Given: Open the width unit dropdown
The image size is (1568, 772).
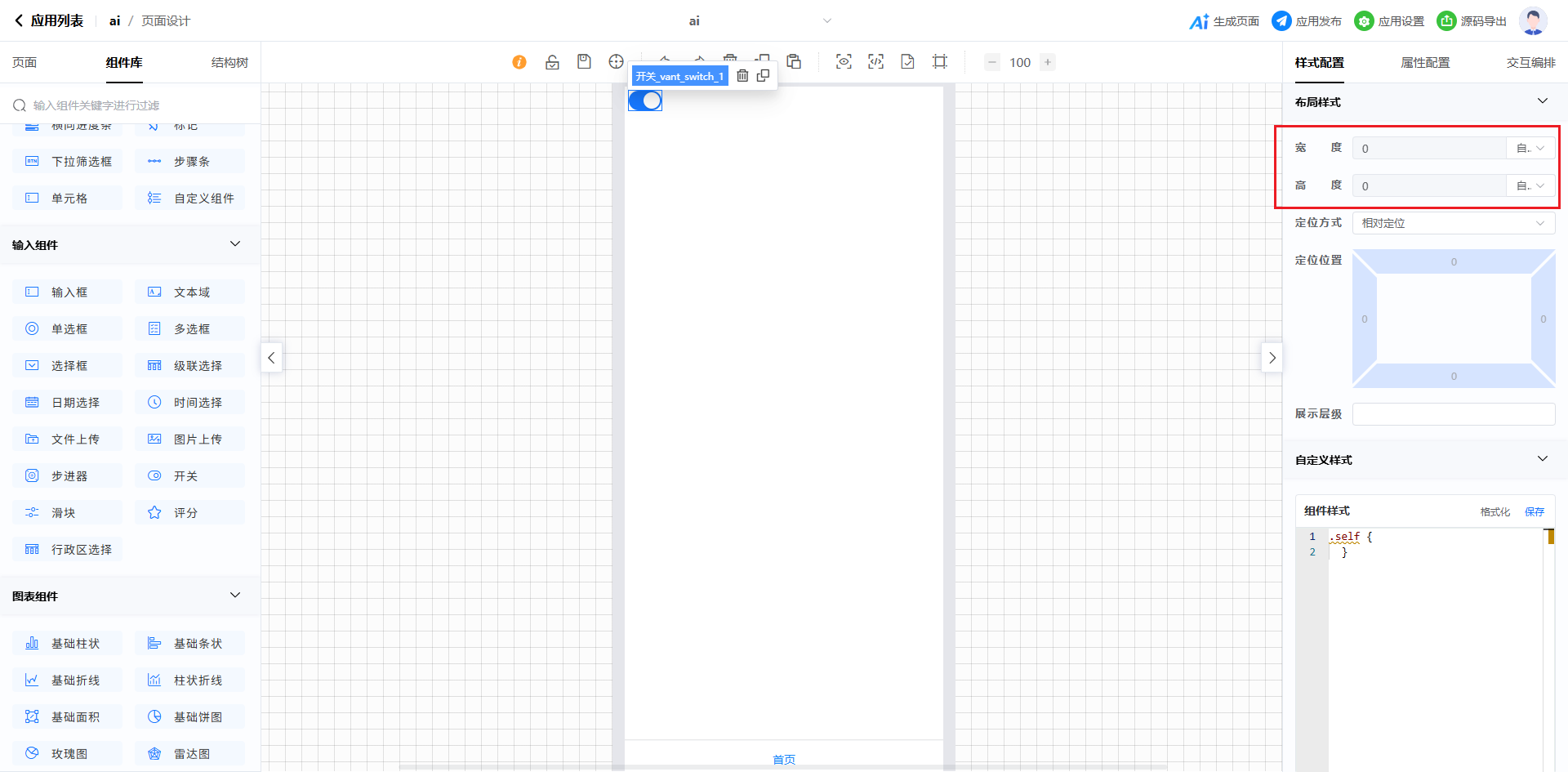Looking at the screenshot, I should click(1530, 149).
